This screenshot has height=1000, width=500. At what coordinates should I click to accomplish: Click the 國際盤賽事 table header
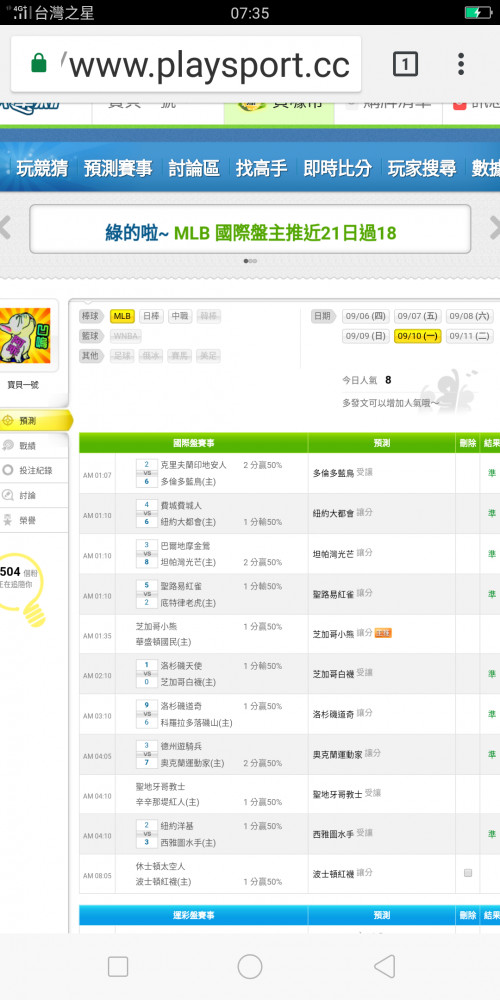pos(194,443)
